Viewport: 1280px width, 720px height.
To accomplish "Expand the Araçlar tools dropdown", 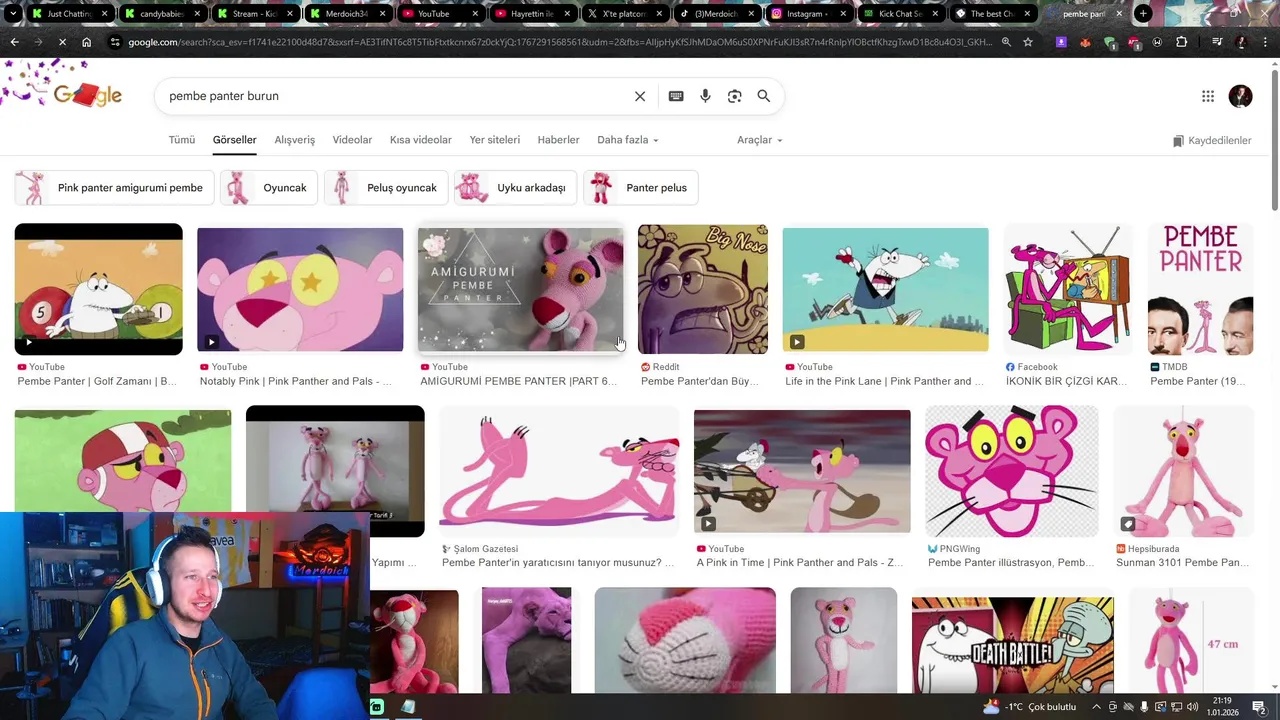I will (760, 140).
